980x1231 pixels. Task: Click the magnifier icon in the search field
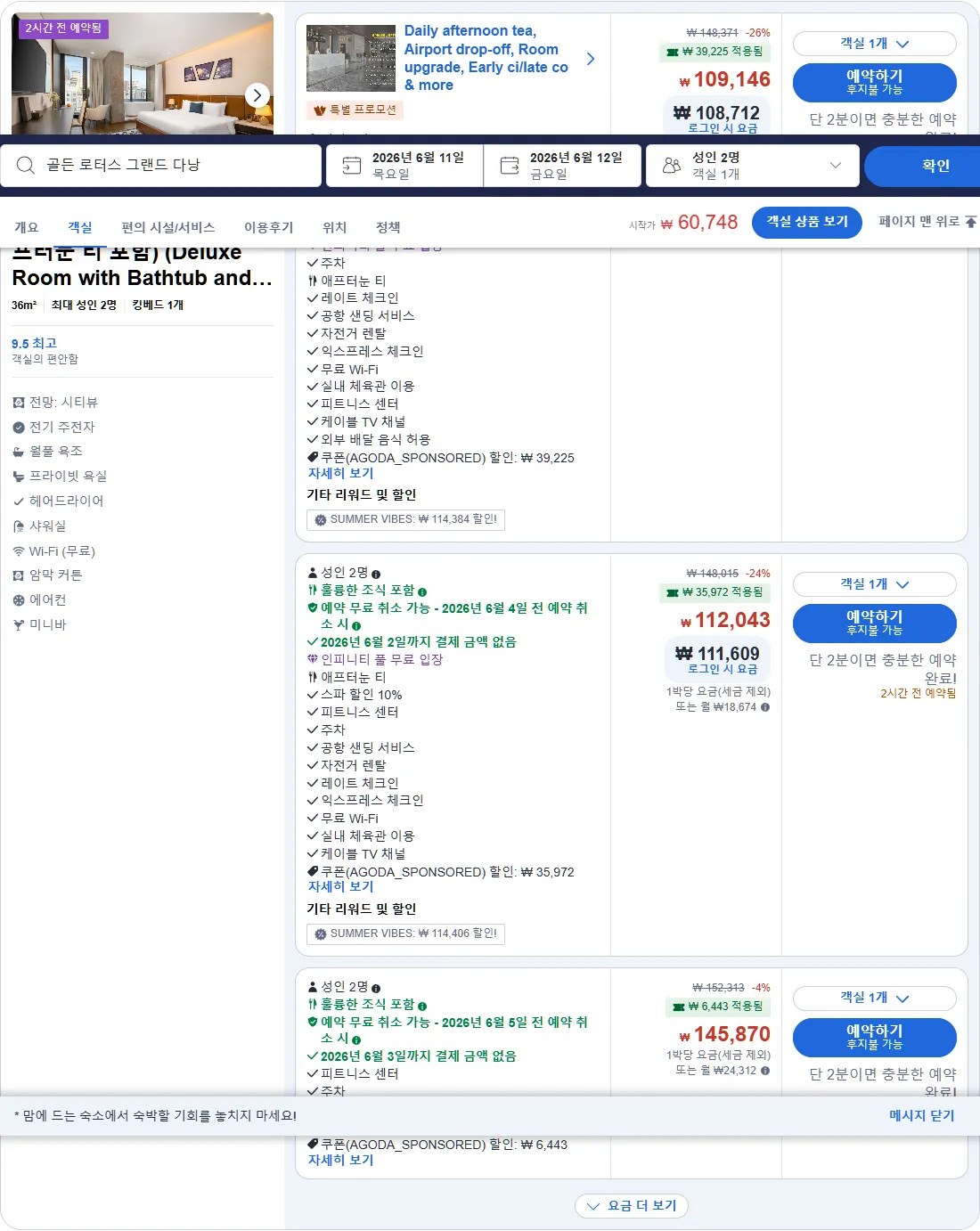pos(26,165)
